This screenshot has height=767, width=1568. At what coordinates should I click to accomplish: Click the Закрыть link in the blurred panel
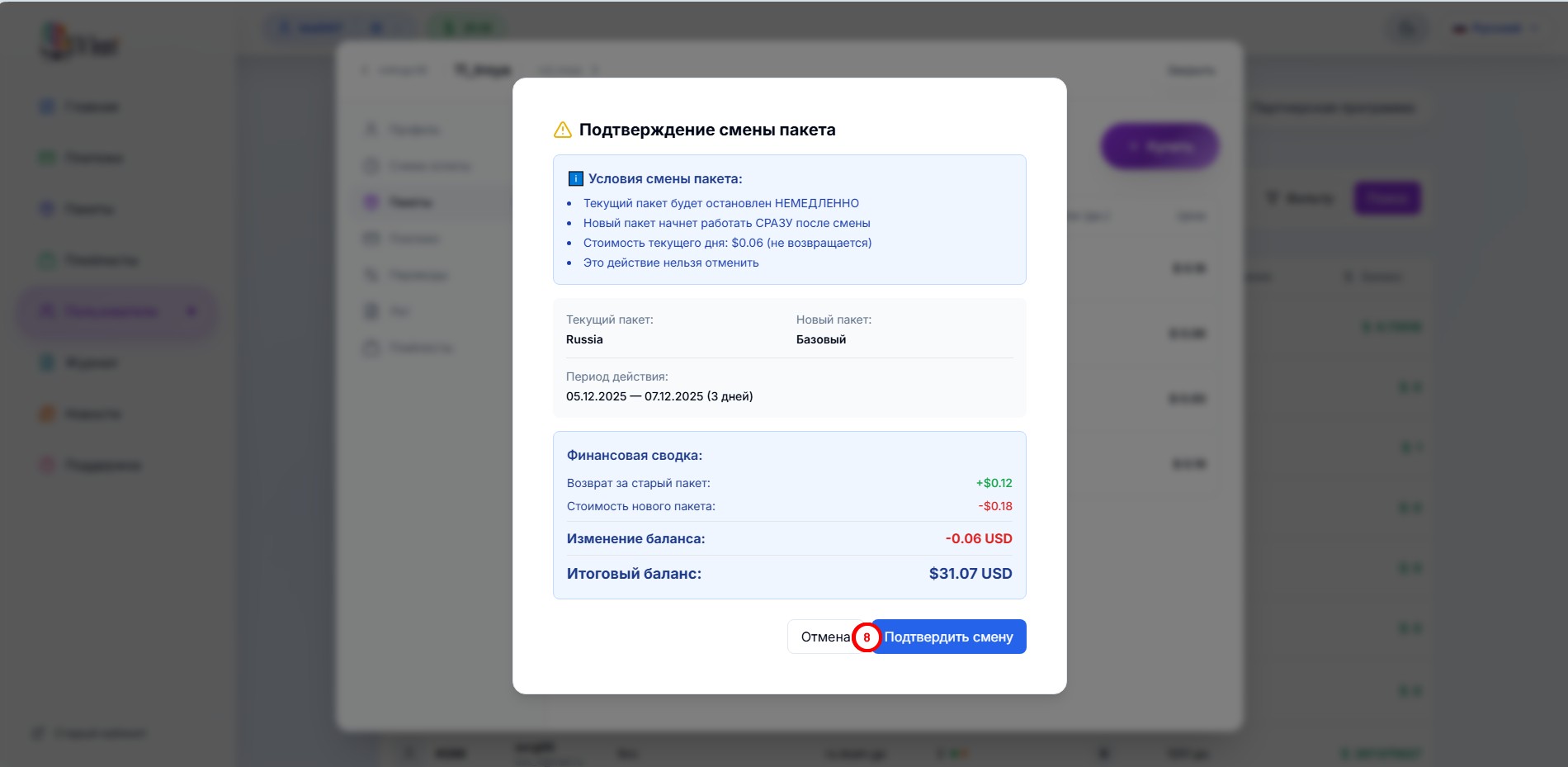click(1190, 71)
